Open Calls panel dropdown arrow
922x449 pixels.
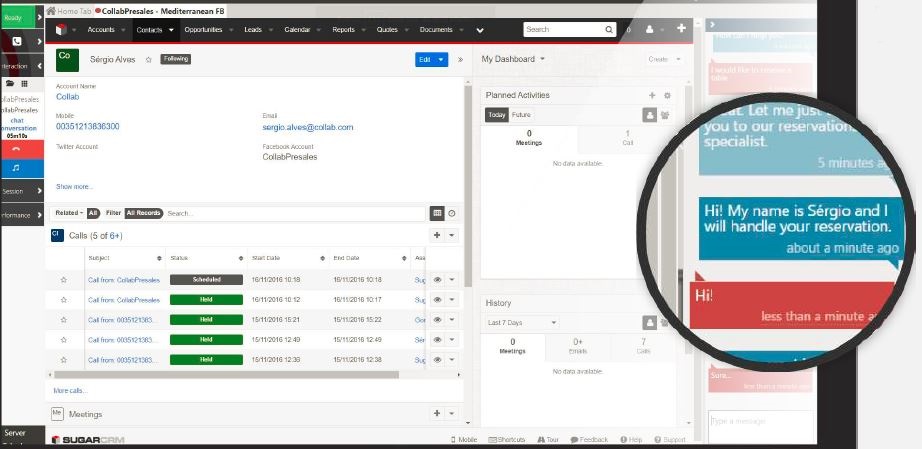coord(452,235)
